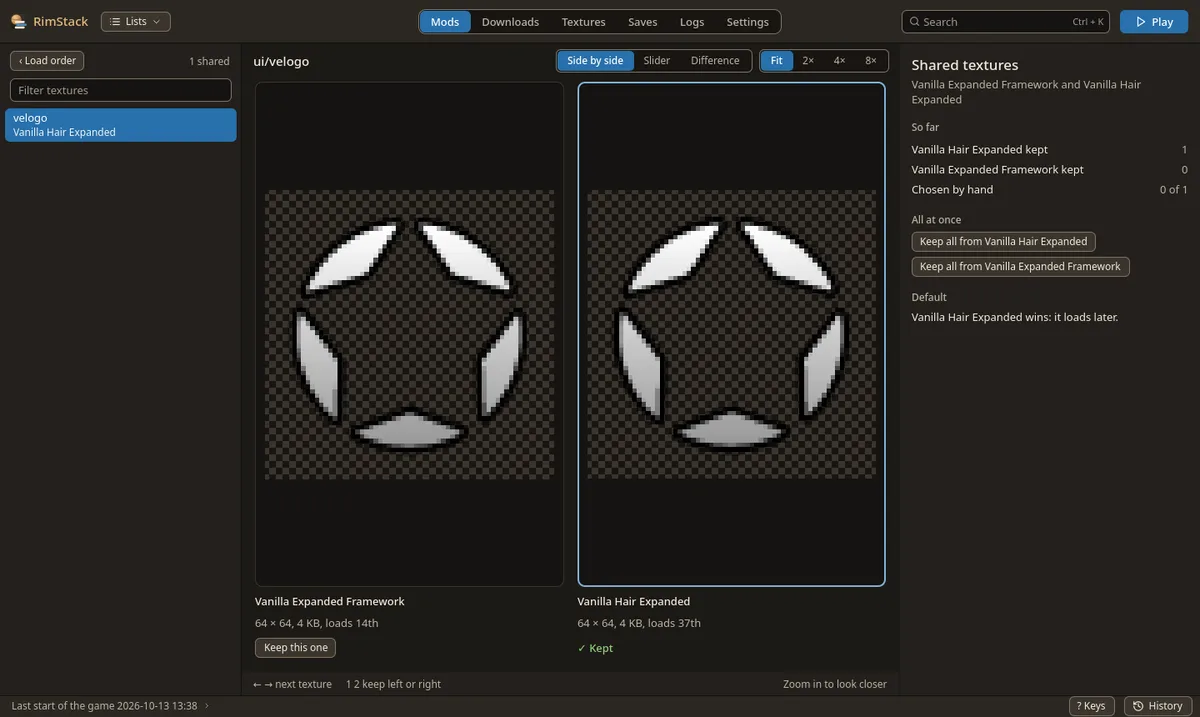This screenshot has height=717, width=1200.
Task: Open the Keys help button
Action: pyautogui.click(x=1091, y=706)
